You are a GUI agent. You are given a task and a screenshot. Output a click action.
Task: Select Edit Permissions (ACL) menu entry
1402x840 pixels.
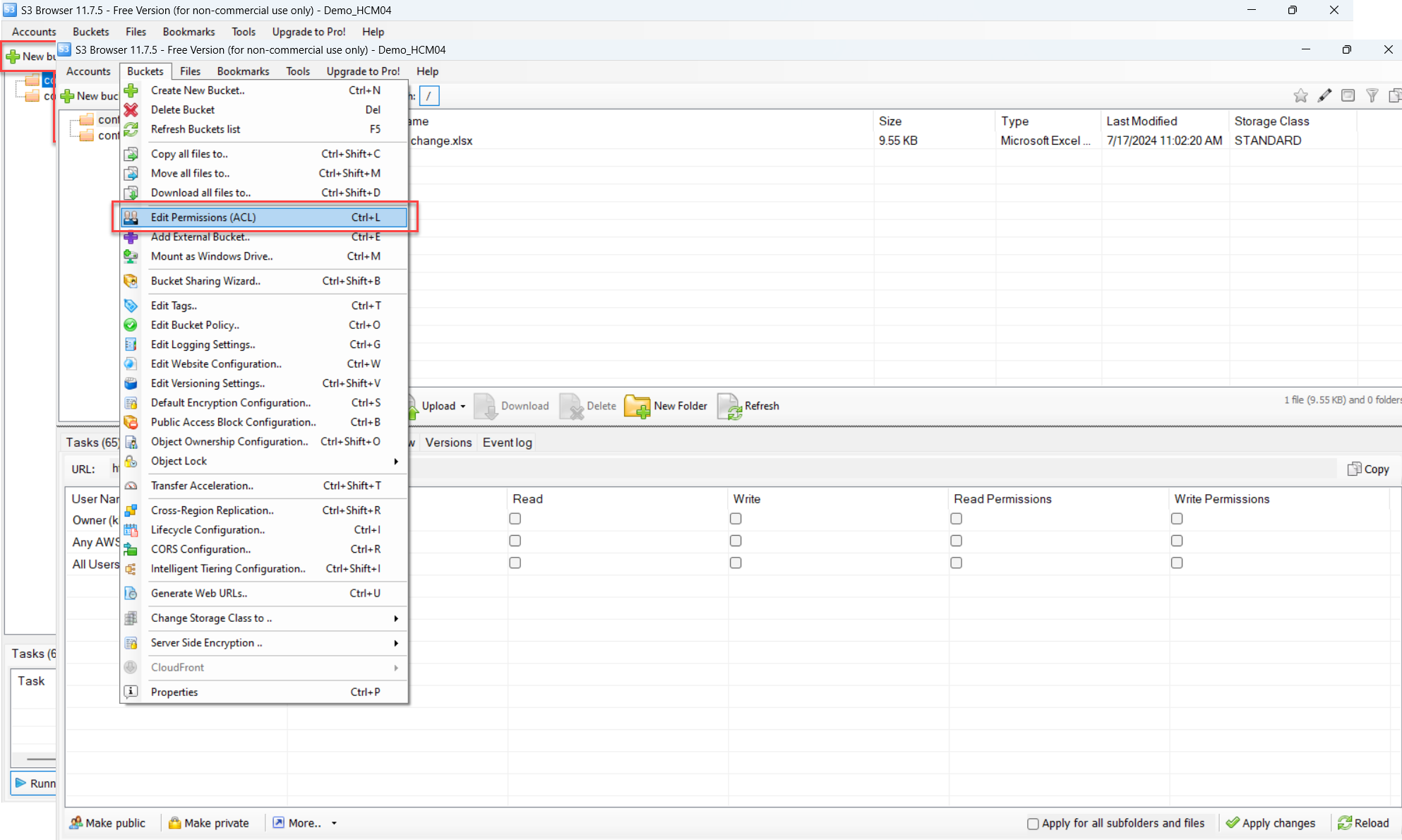(203, 217)
